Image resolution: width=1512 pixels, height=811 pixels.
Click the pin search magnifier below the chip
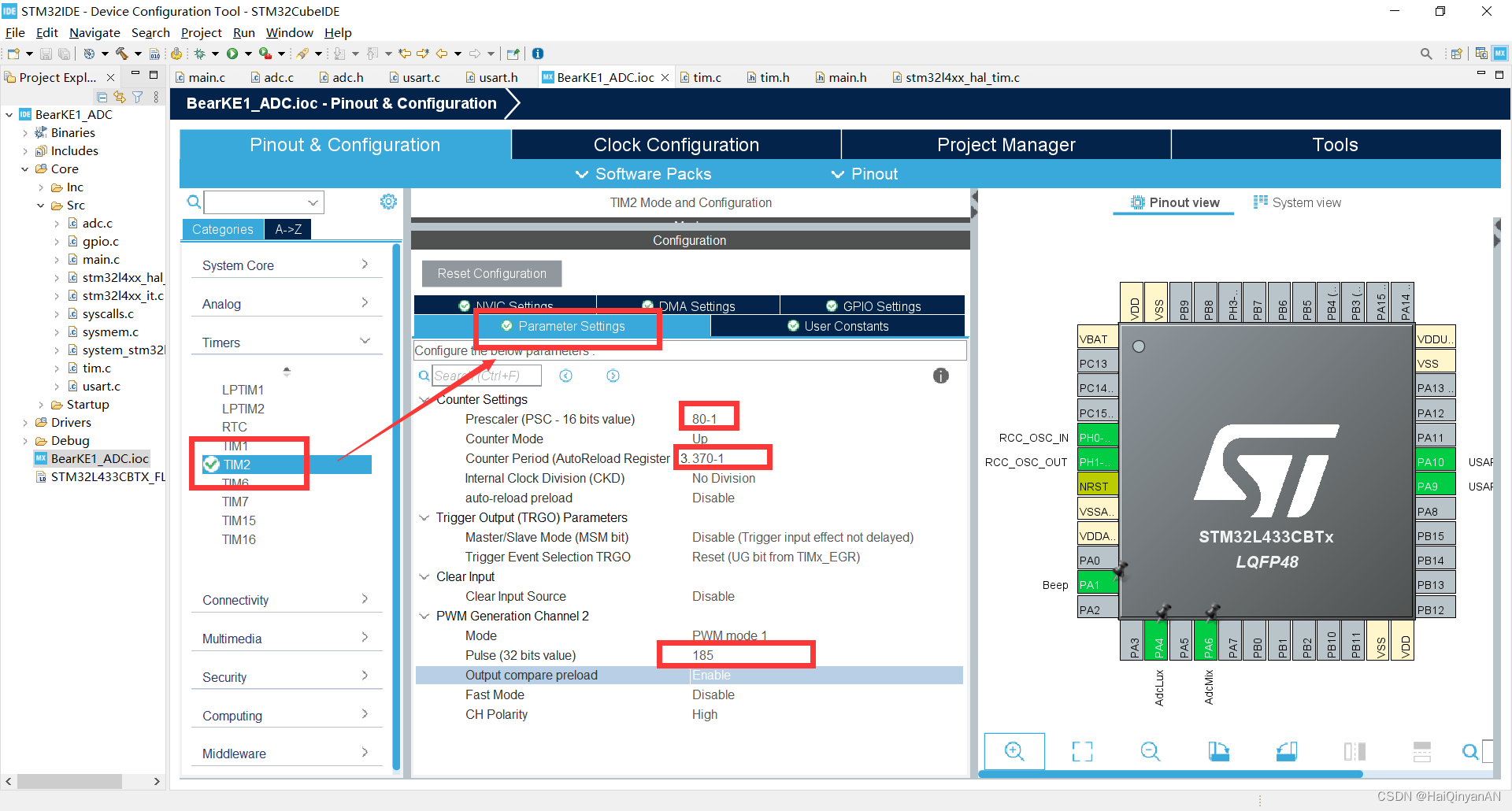pos(1469,751)
